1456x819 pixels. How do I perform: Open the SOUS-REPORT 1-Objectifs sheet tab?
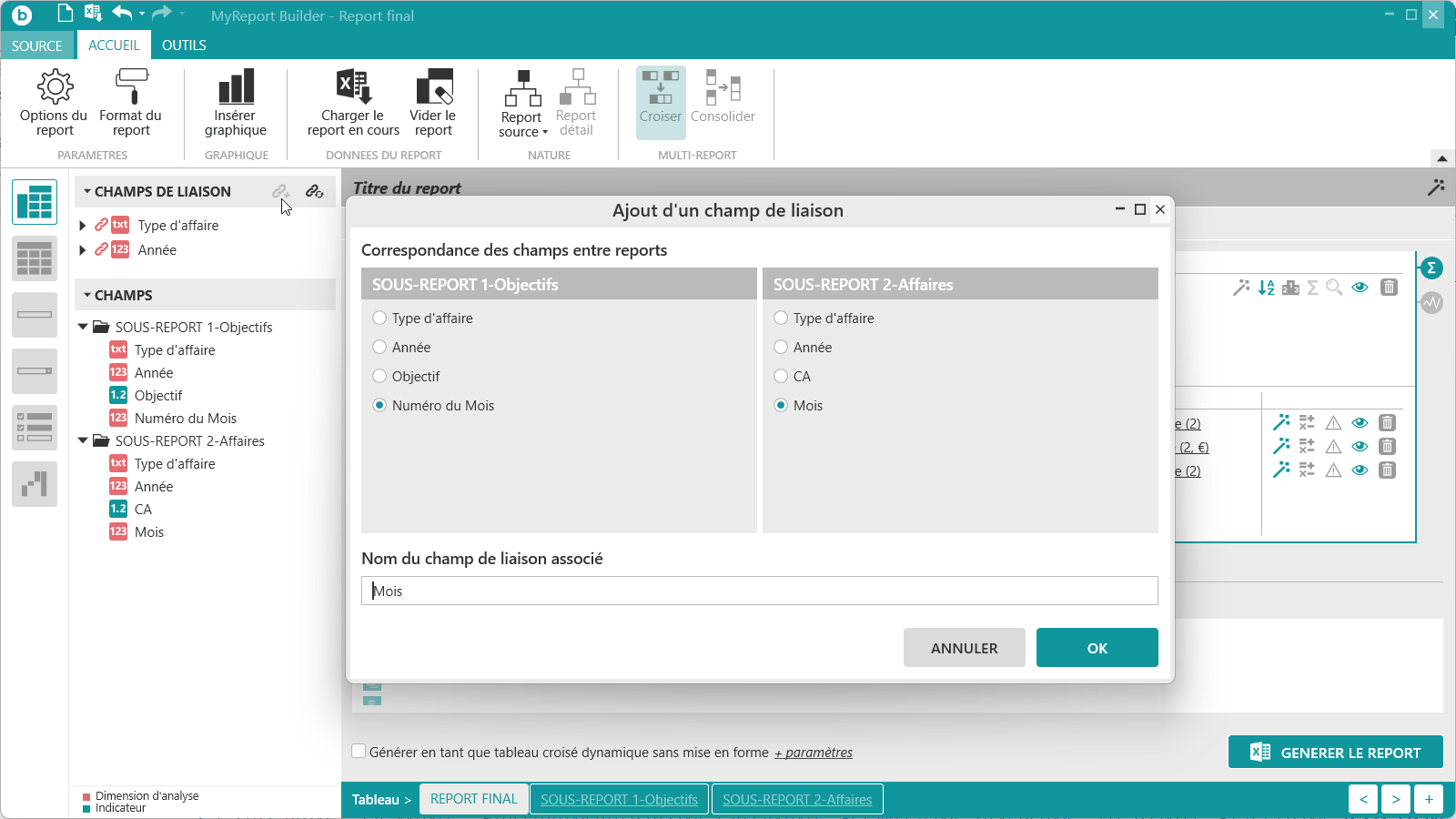click(619, 799)
